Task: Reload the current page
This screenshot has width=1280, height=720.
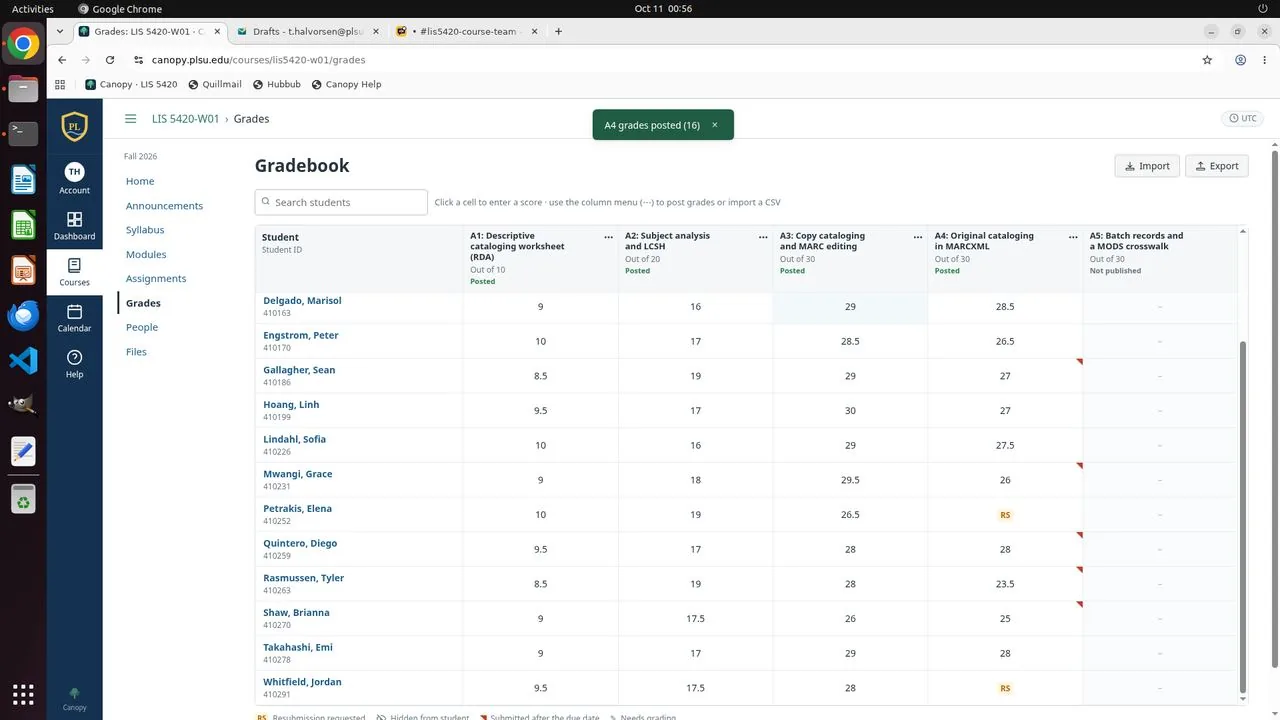Action: (x=110, y=60)
